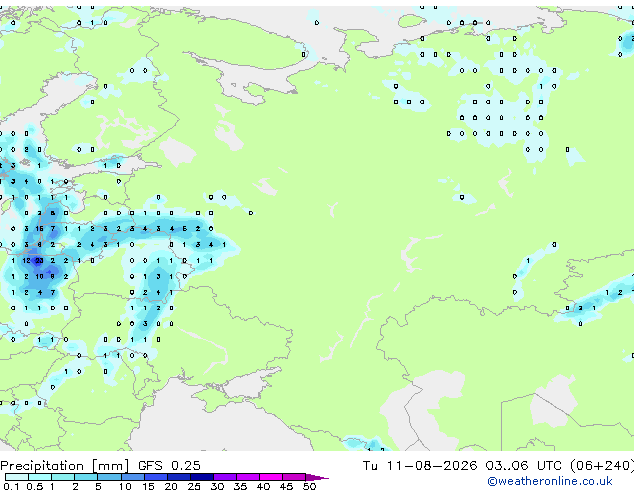This screenshot has height=490, width=634.
Task: Click legend label '25'
Action: (194, 486)
